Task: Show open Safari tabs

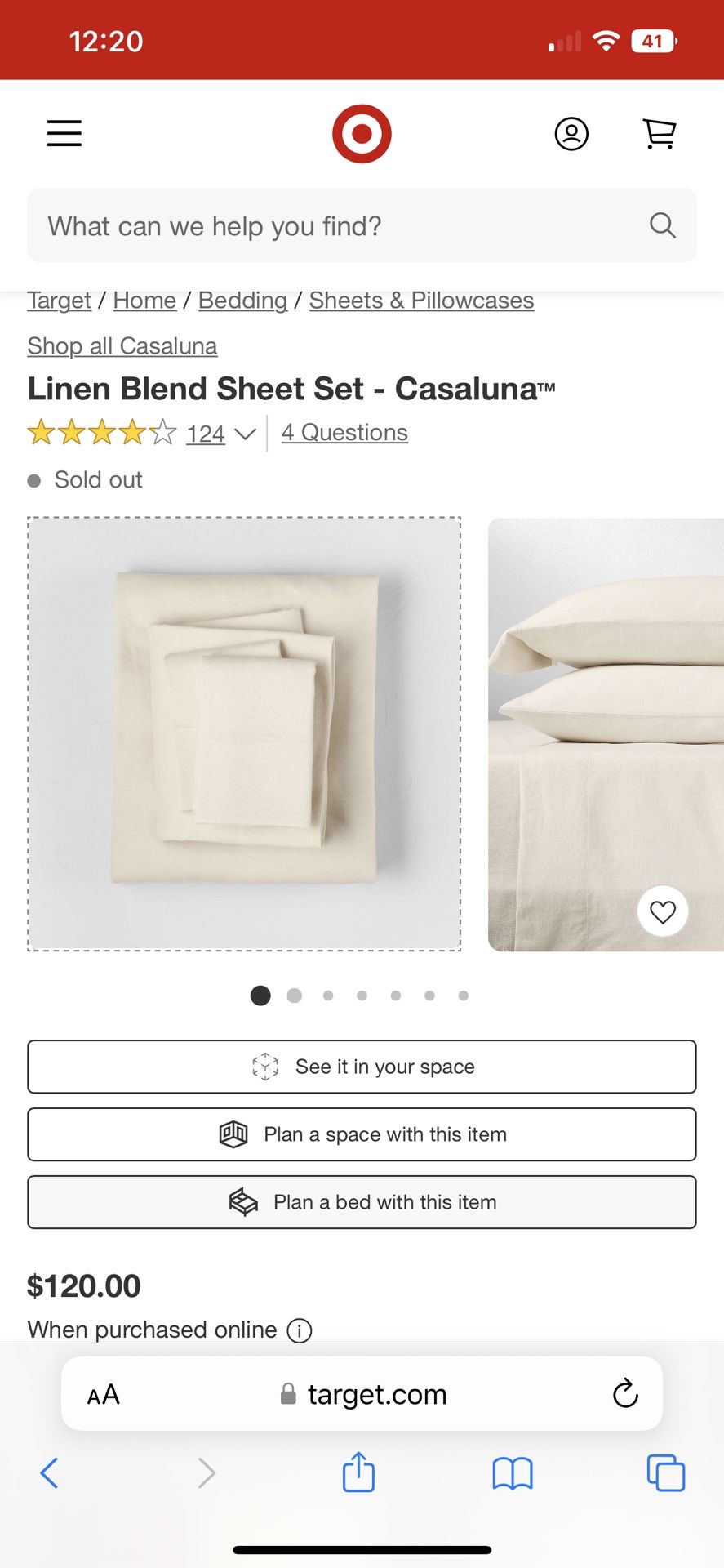Action: [x=665, y=1473]
